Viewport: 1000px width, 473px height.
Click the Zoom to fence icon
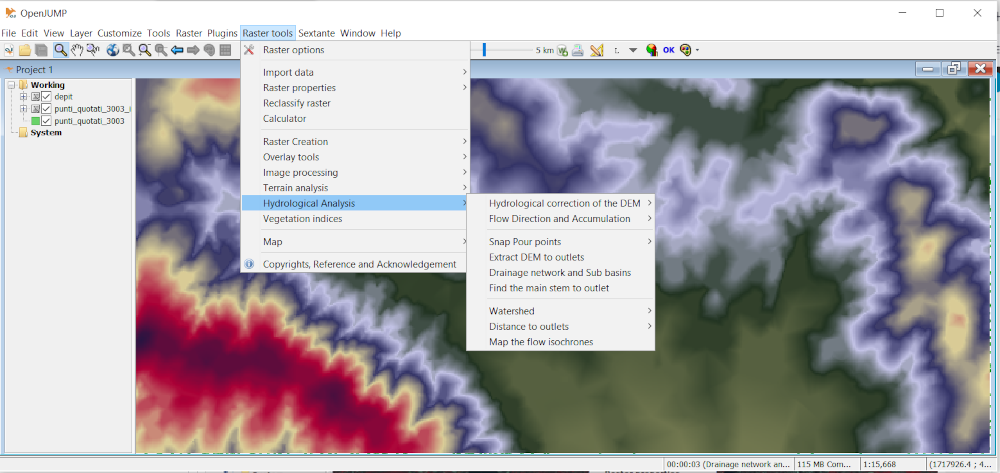click(x=145, y=50)
